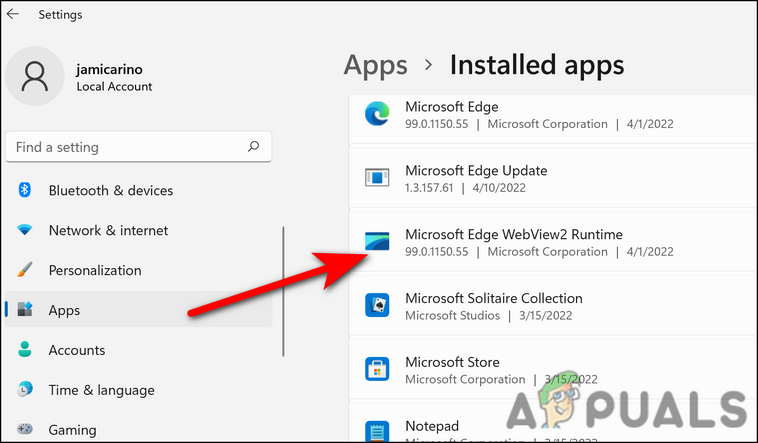Click the Notepad app icon
The image size is (758, 443).
[x=377, y=431]
